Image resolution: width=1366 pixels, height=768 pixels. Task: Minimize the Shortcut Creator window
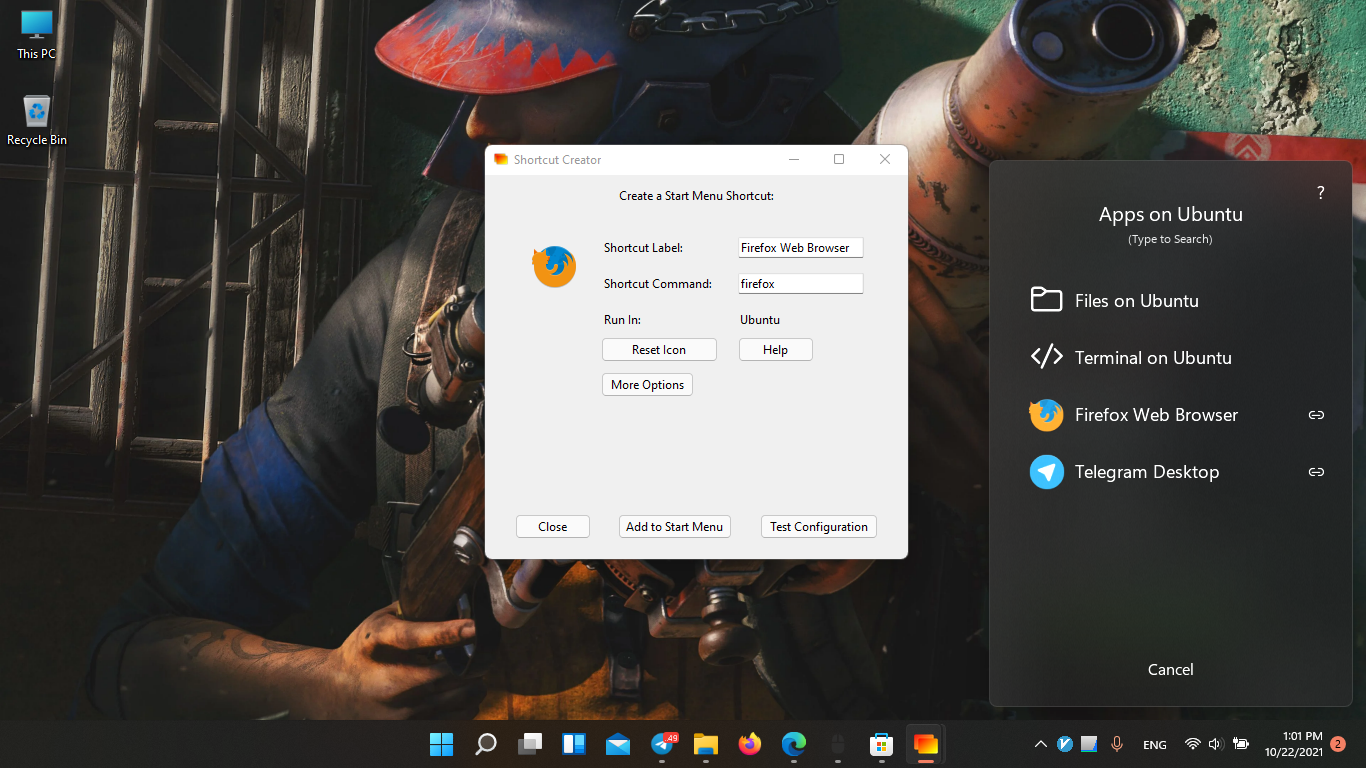794,160
